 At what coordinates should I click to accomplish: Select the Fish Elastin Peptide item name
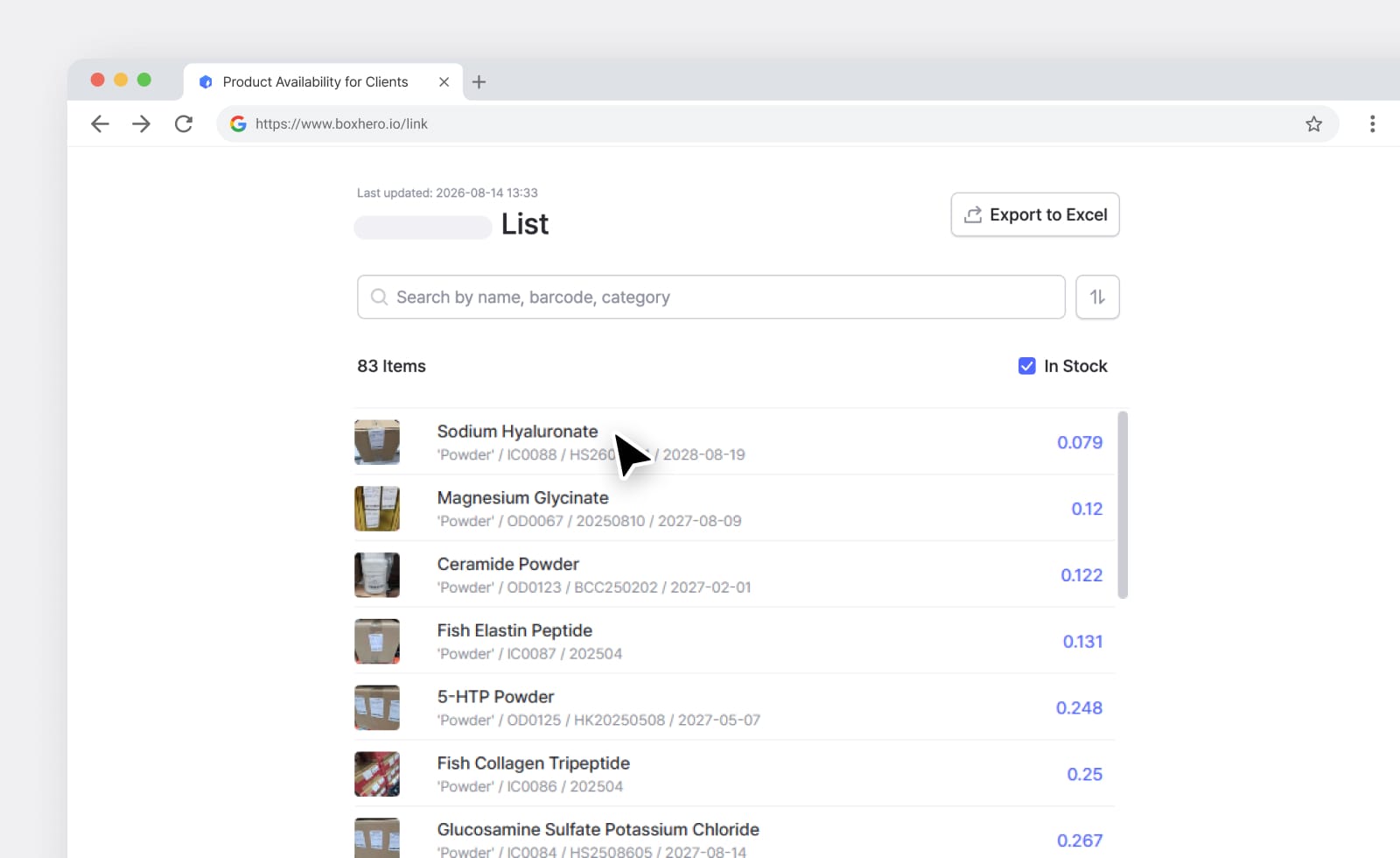514,631
